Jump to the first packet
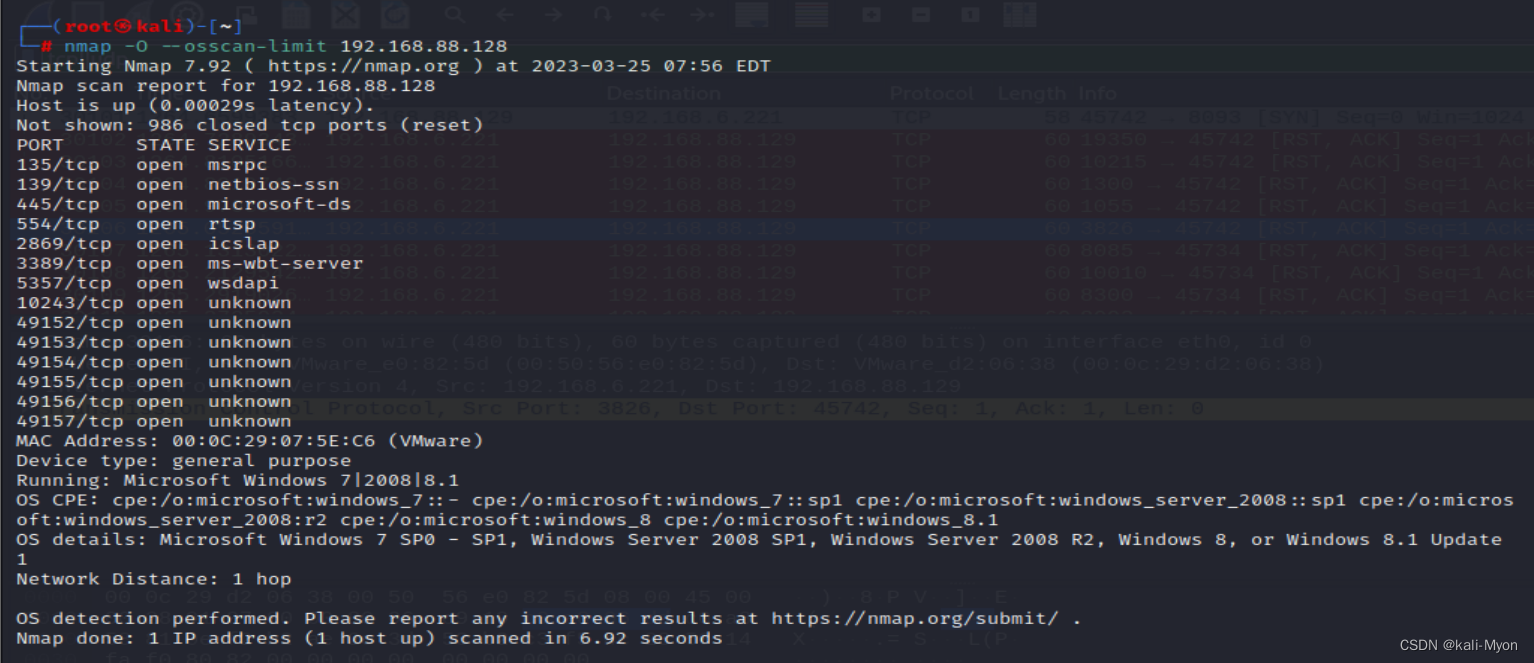 coord(653,15)
